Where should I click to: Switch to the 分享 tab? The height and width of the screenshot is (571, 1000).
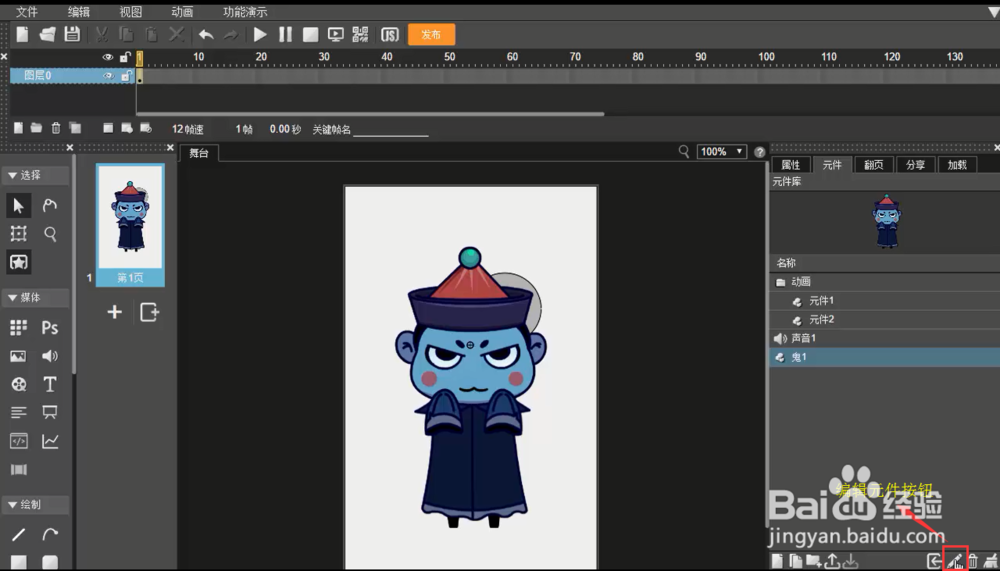(915, 165)
